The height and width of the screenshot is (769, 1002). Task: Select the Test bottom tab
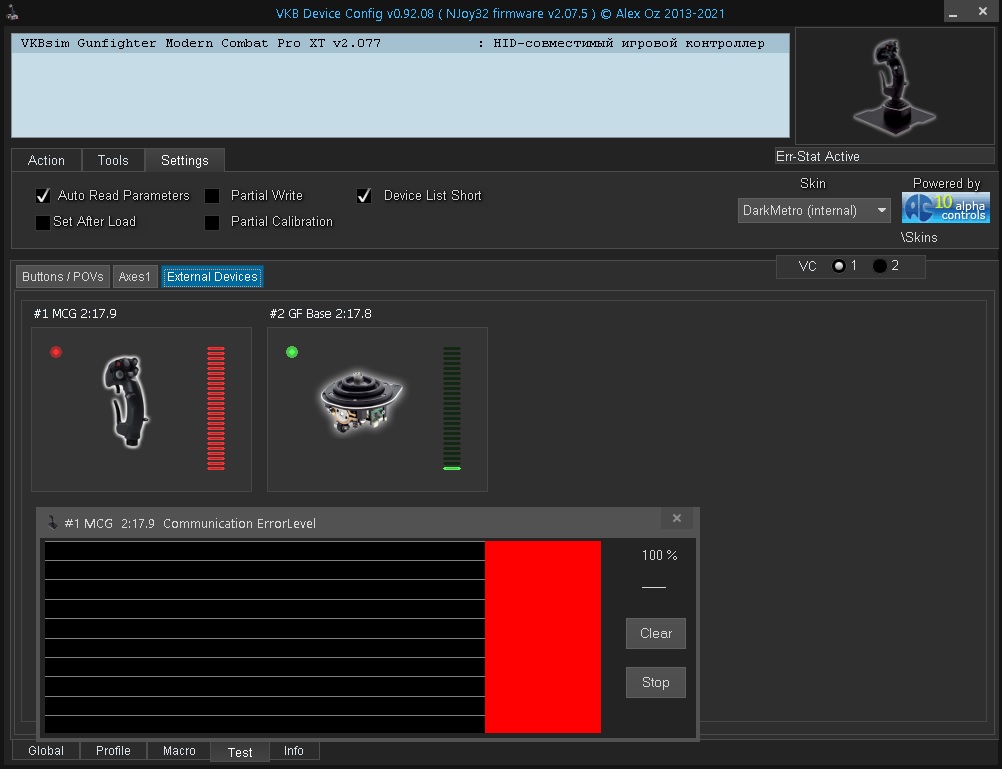coord(240,752)
